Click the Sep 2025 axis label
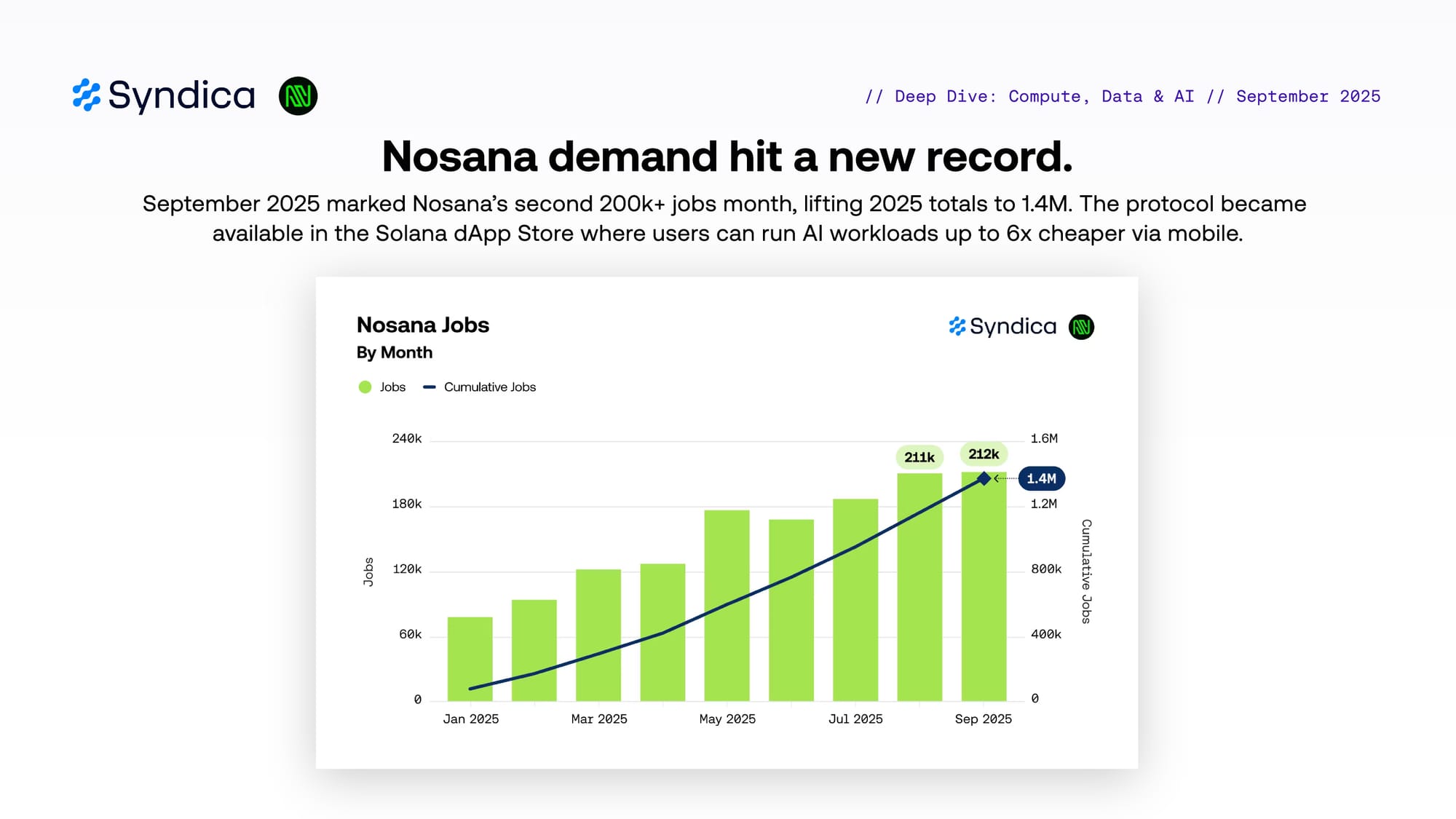This screenshot has width=1456, height=819. point(983,719)
